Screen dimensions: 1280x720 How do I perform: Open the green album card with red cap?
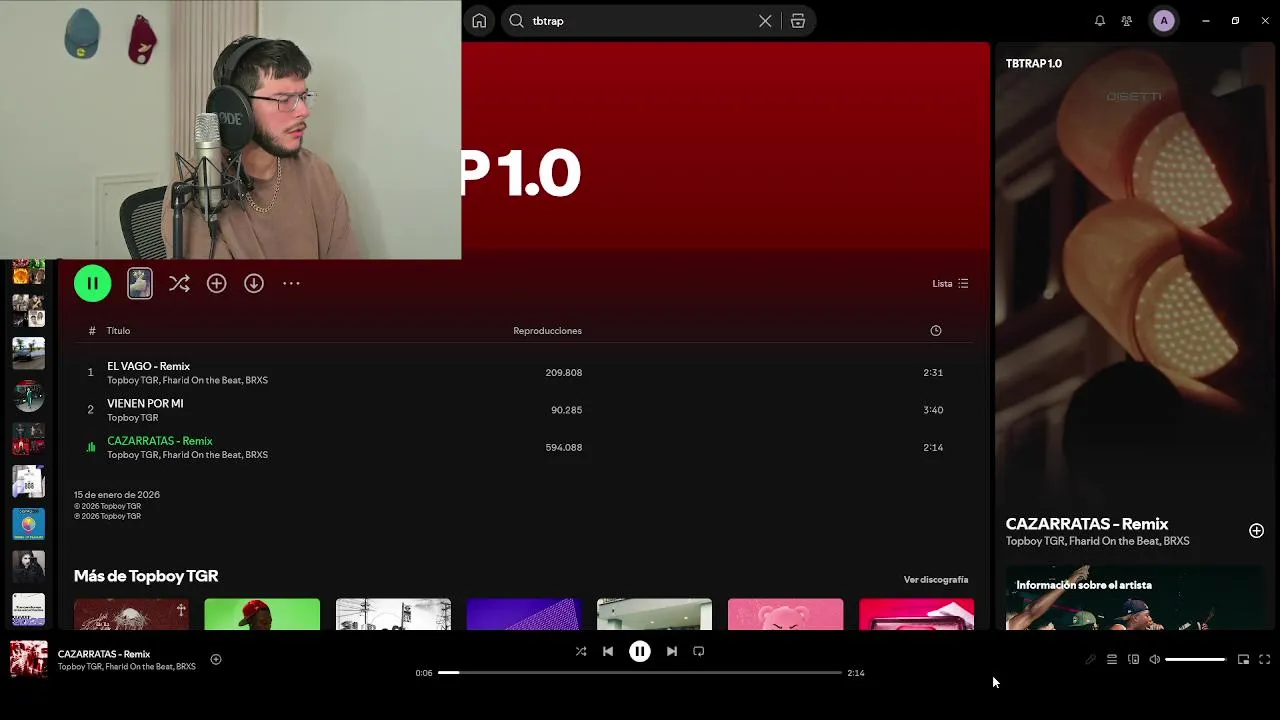262,614
